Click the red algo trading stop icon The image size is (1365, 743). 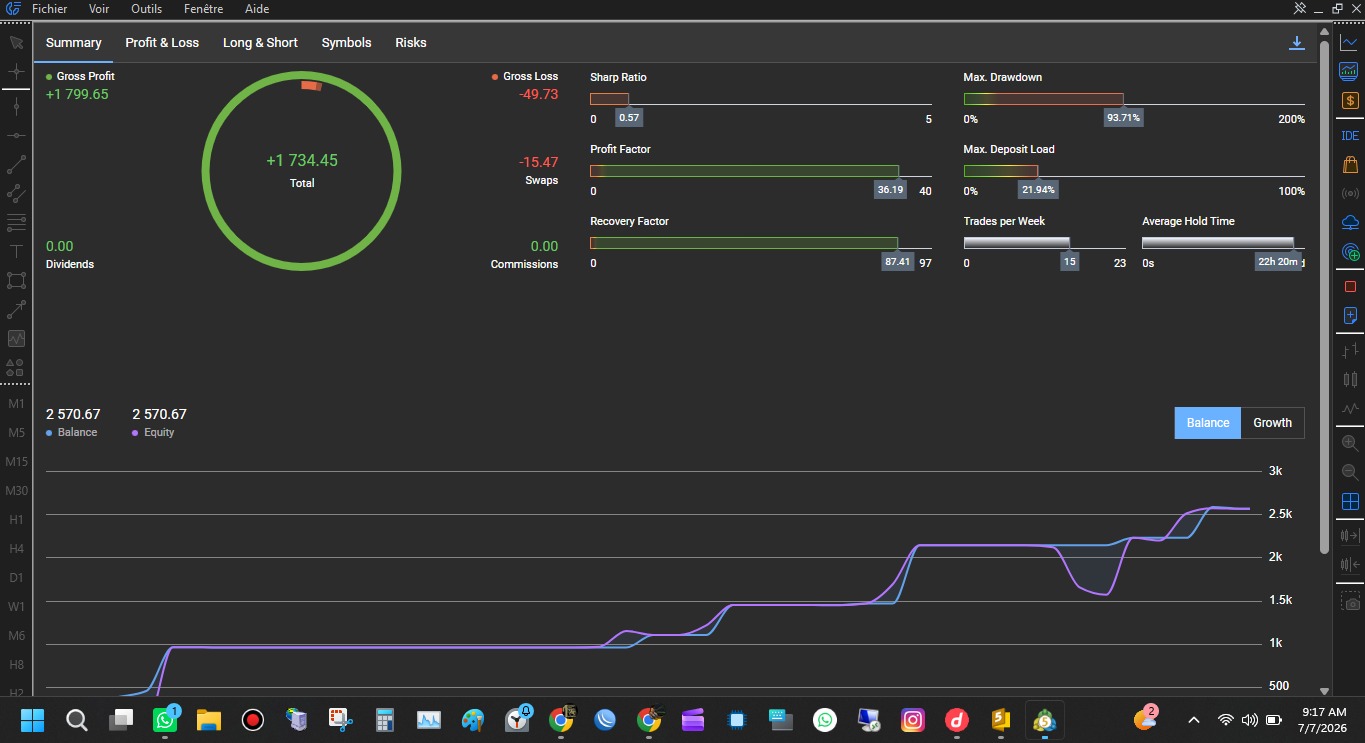1350,286
